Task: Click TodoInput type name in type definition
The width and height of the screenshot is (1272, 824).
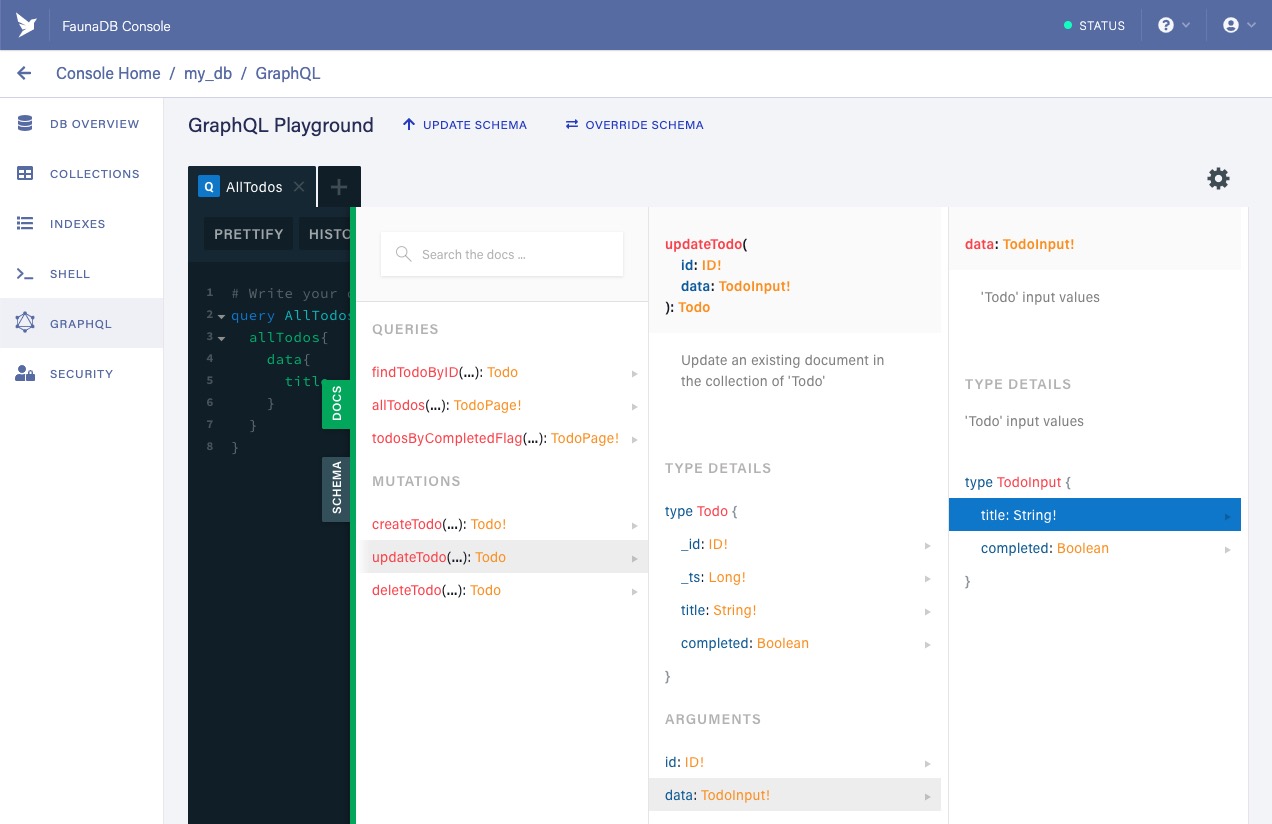Action: [1029, 482]
